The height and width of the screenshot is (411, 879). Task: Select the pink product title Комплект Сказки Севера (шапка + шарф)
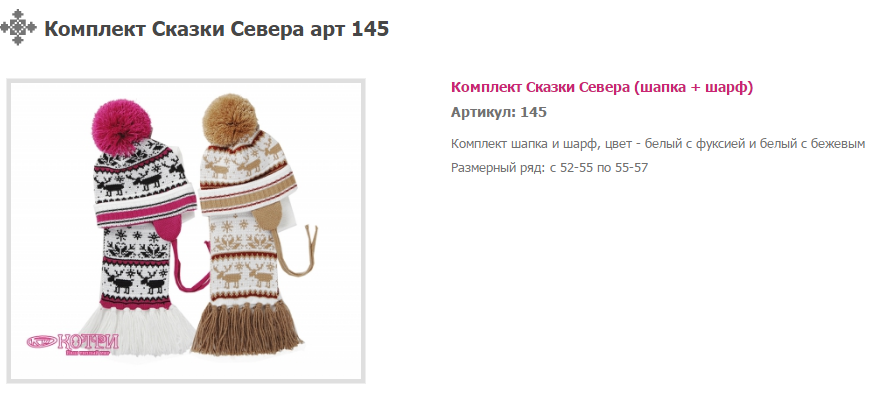(x=602, y=87)
